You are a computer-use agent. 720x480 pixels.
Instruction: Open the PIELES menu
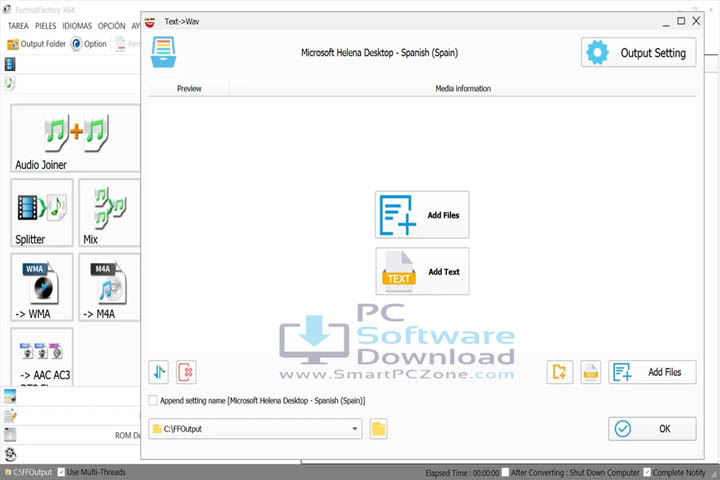click(x=45, y=26)
